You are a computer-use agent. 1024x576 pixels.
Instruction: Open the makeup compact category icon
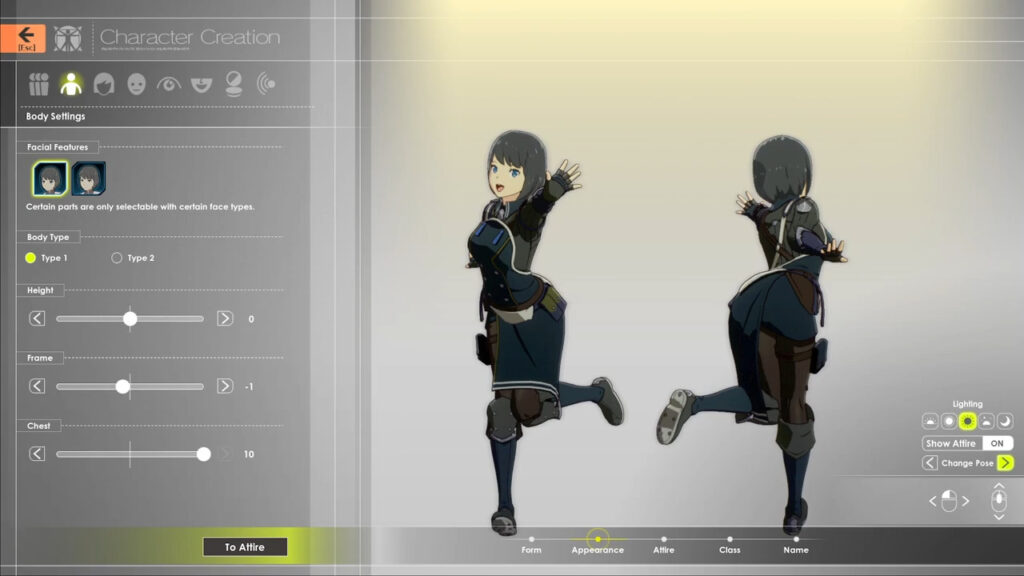234,84
